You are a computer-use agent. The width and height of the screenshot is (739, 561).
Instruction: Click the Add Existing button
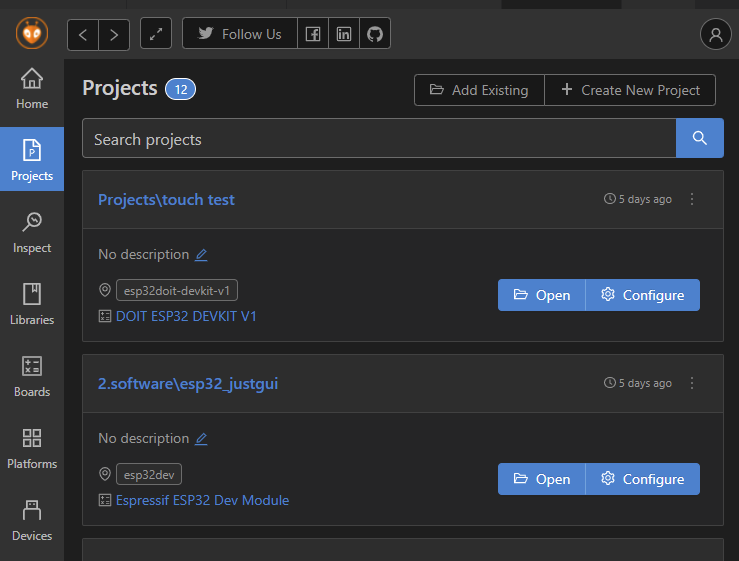pyautogui.click(x=479, y=90)
